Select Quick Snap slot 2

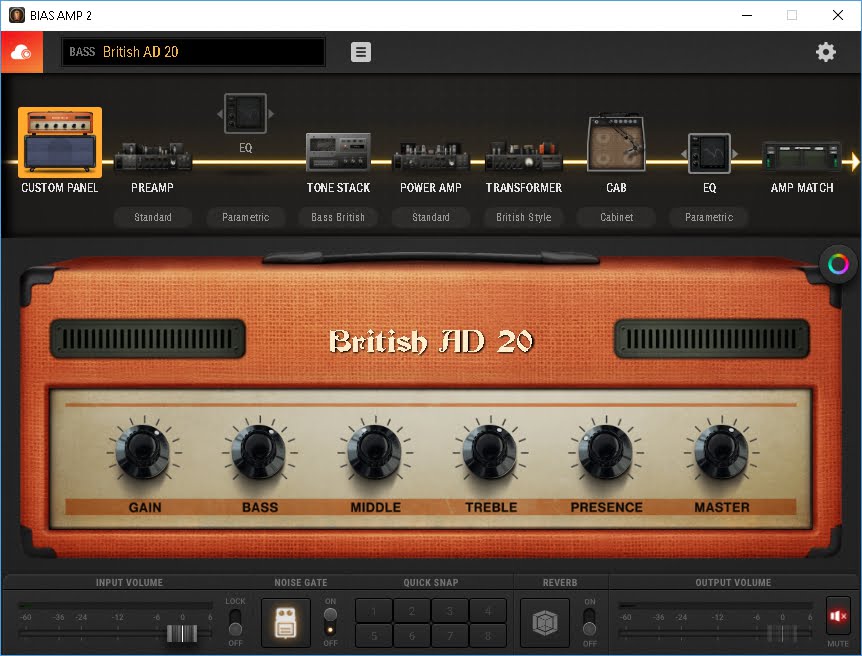pos(412,611)
